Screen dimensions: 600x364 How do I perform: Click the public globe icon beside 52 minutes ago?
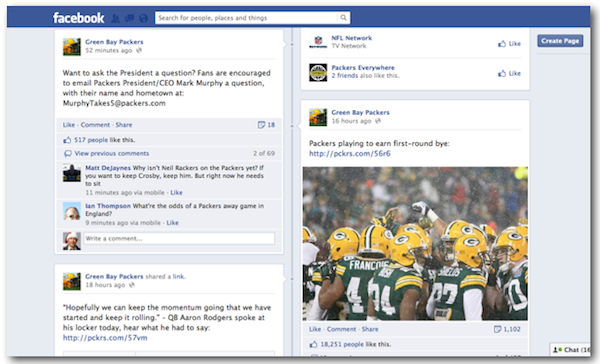(x=139, y=51)
